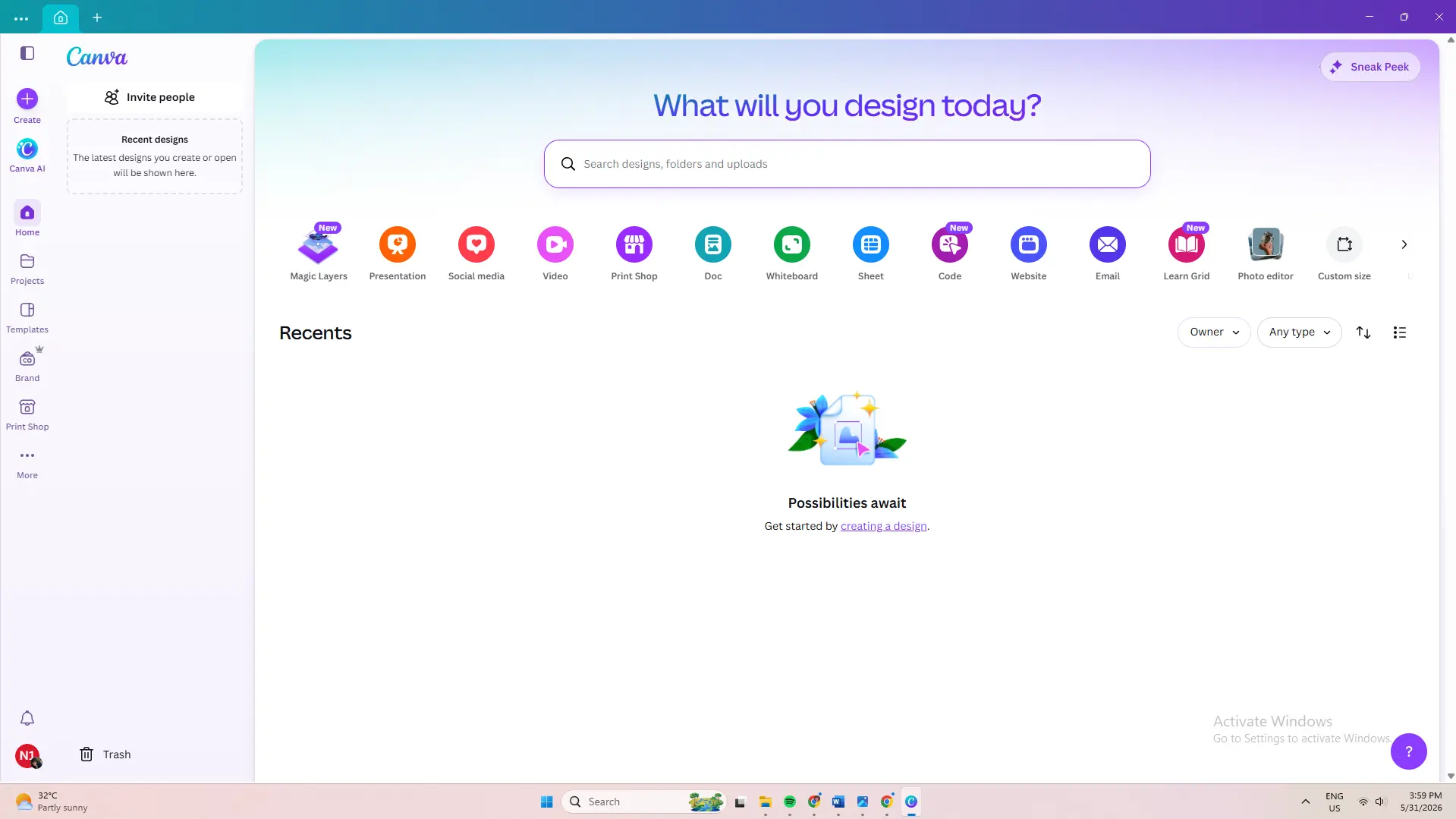This screenshot has height=819, width=1456.
Task: Open the Photo editor
Action: pos(1266,254)
